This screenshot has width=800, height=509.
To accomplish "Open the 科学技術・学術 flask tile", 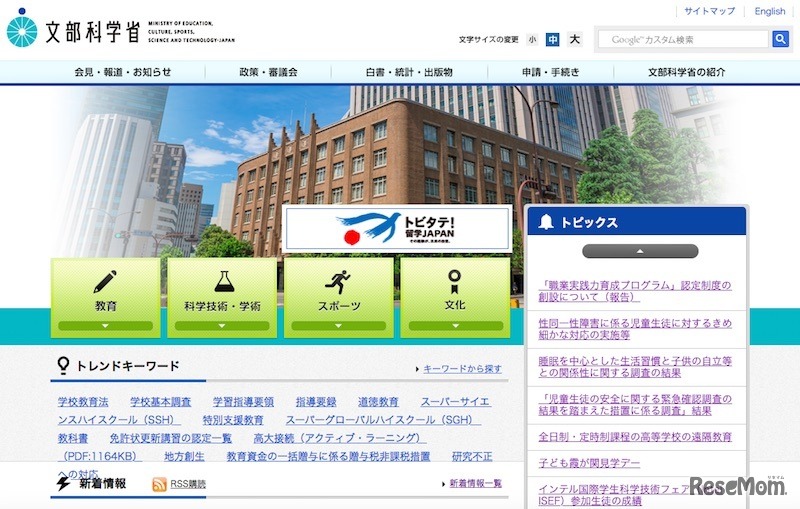I will [222, 298].
